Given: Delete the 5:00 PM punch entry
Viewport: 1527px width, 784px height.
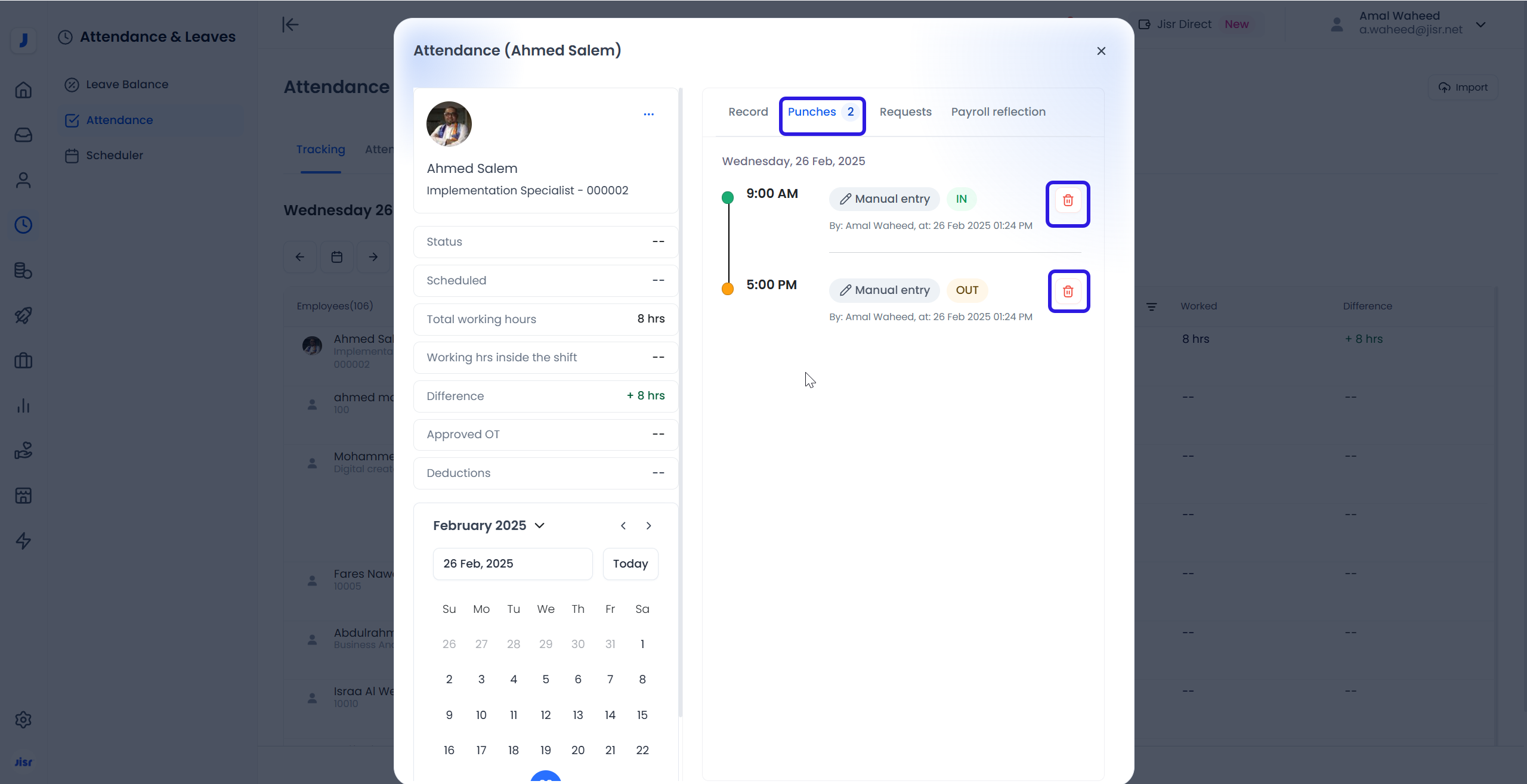Looking at the screenshot, I should point(1068,292).
